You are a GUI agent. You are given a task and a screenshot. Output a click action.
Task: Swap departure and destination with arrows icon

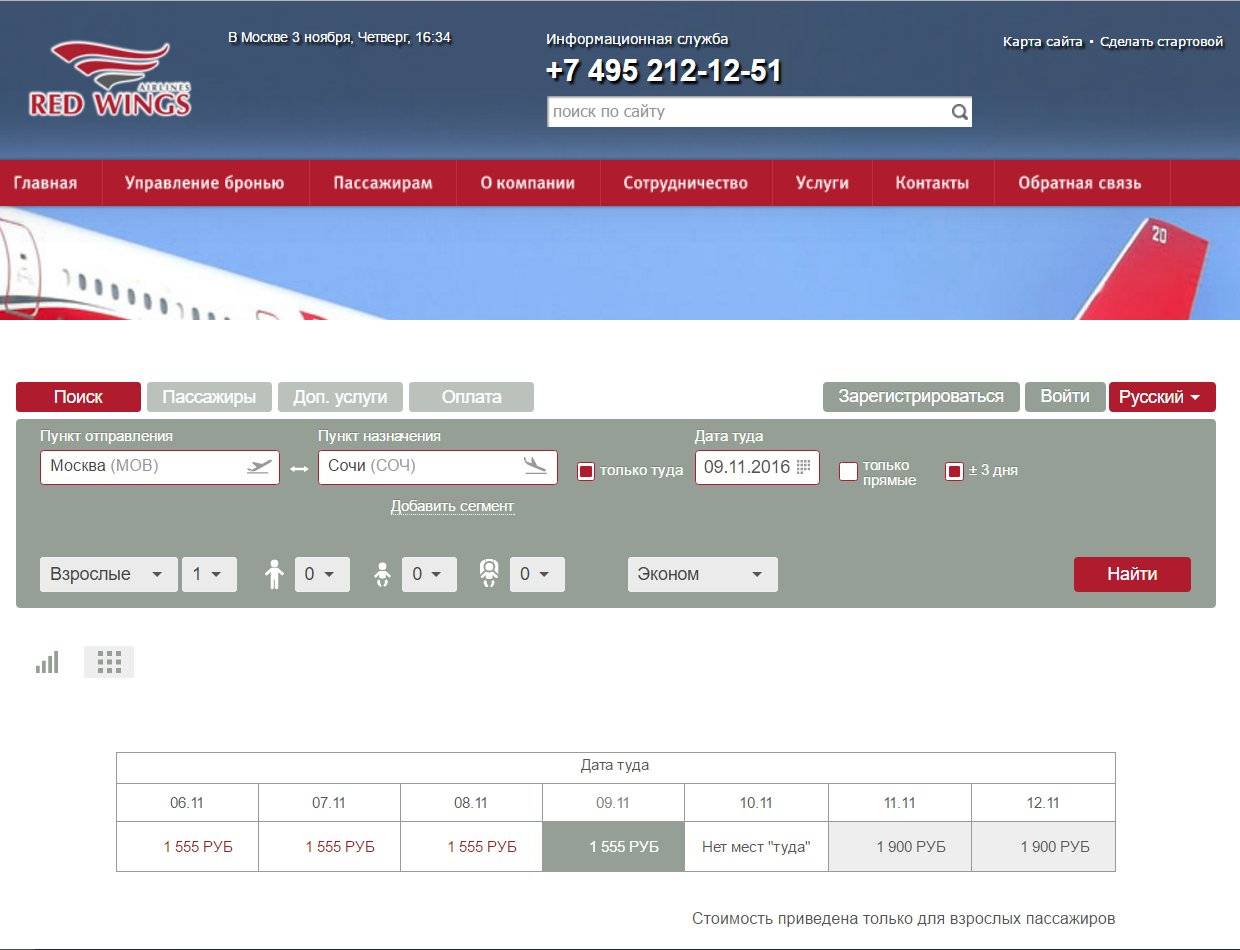[299, 467]
